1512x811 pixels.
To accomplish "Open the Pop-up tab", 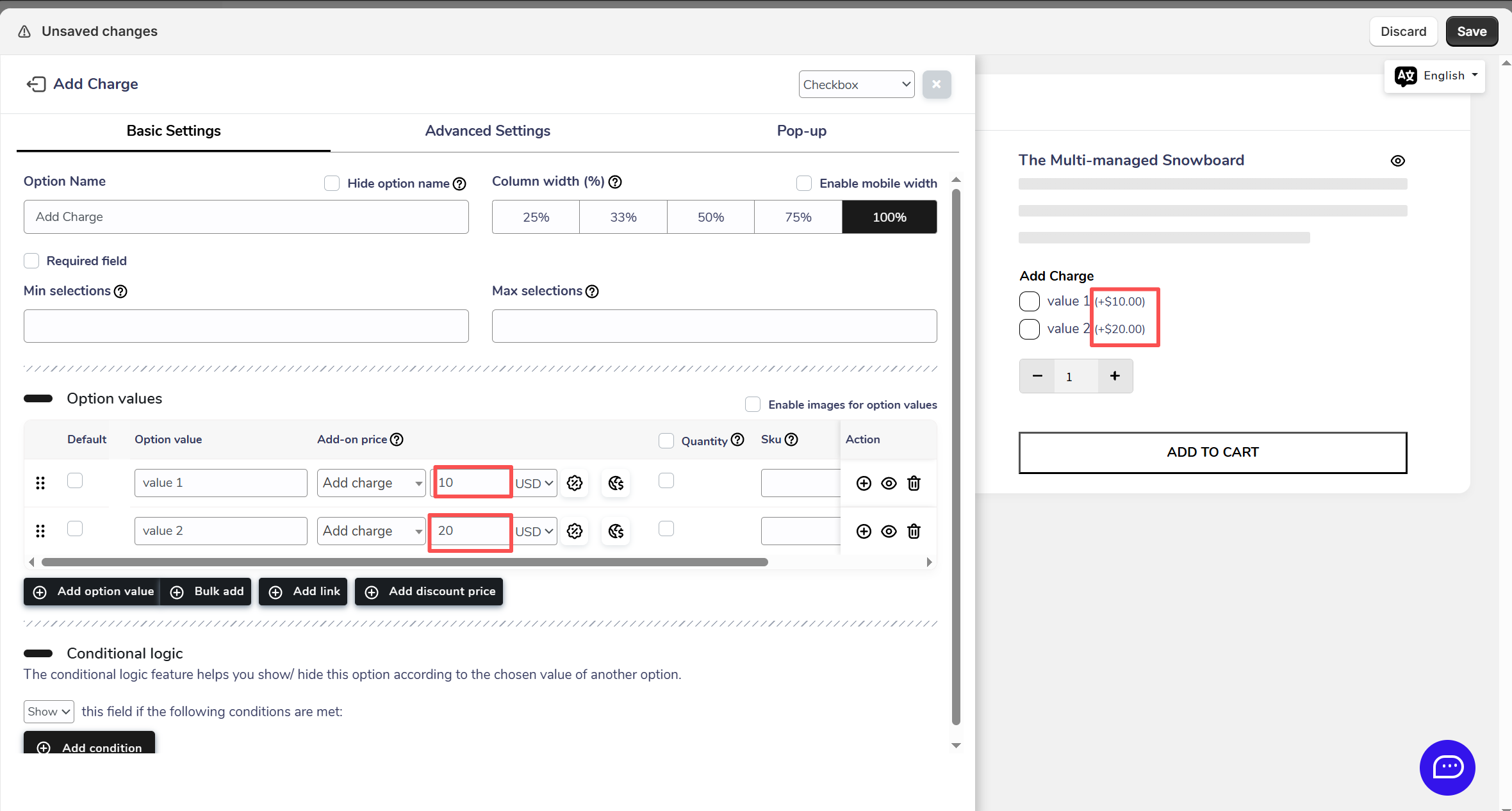I will pyautogui.click(x=801, y=131).
